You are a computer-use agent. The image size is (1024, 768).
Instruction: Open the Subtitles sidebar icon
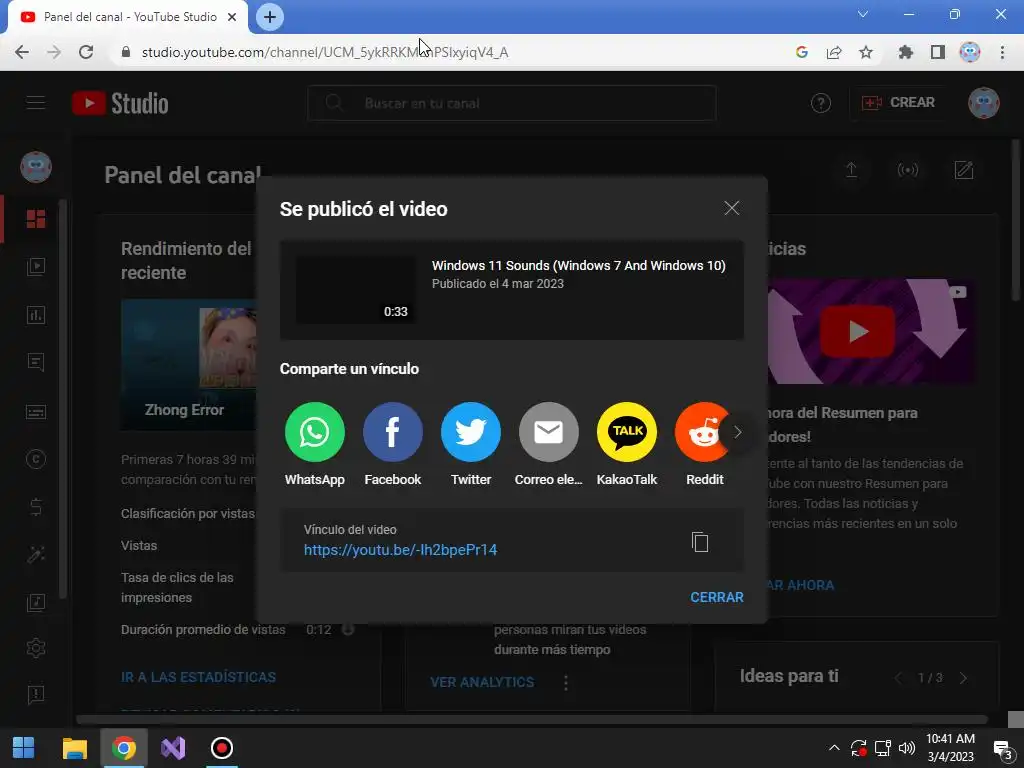[36, 411]
